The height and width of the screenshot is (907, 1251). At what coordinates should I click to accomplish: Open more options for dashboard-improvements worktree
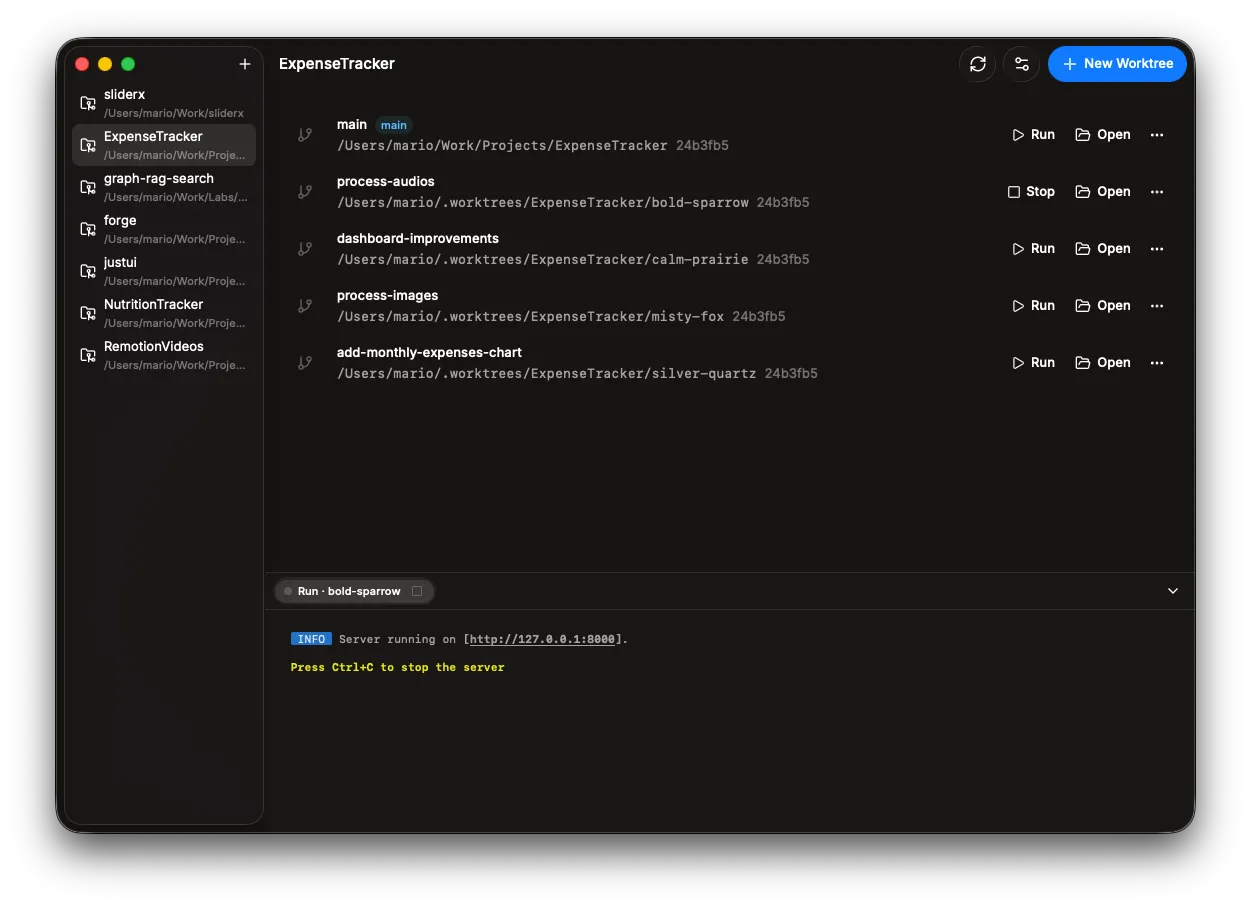(x=1157, y=249)
